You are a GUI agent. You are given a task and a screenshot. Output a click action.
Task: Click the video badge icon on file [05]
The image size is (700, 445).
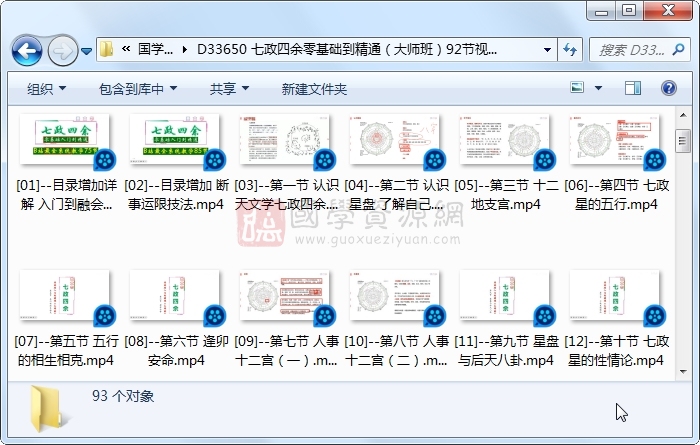tap(545, 160)
